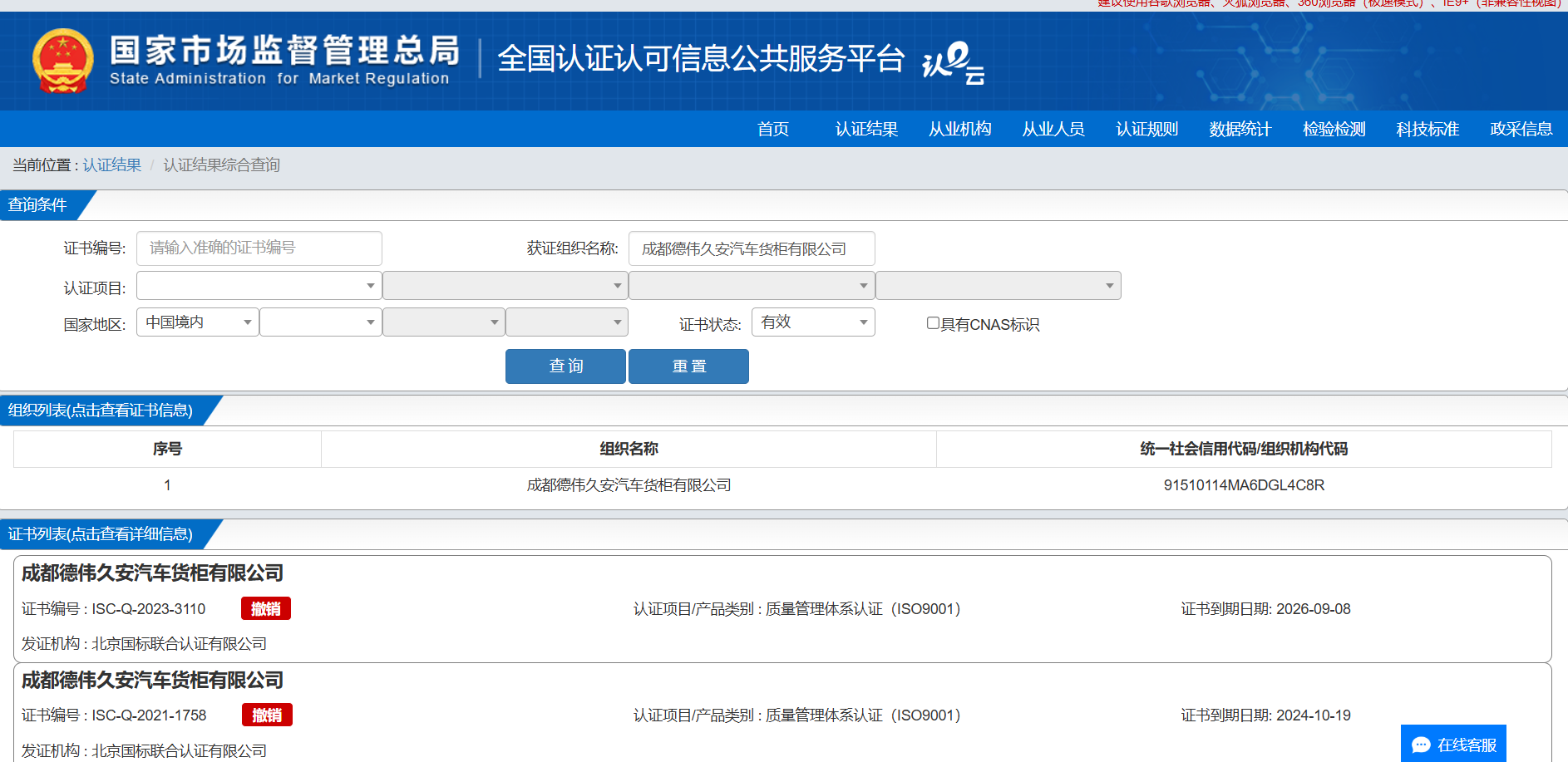This screenshot has height=762, width=1568.
Task: Open the 在线客服 chat bubble icon
Action: (1421, 745)
